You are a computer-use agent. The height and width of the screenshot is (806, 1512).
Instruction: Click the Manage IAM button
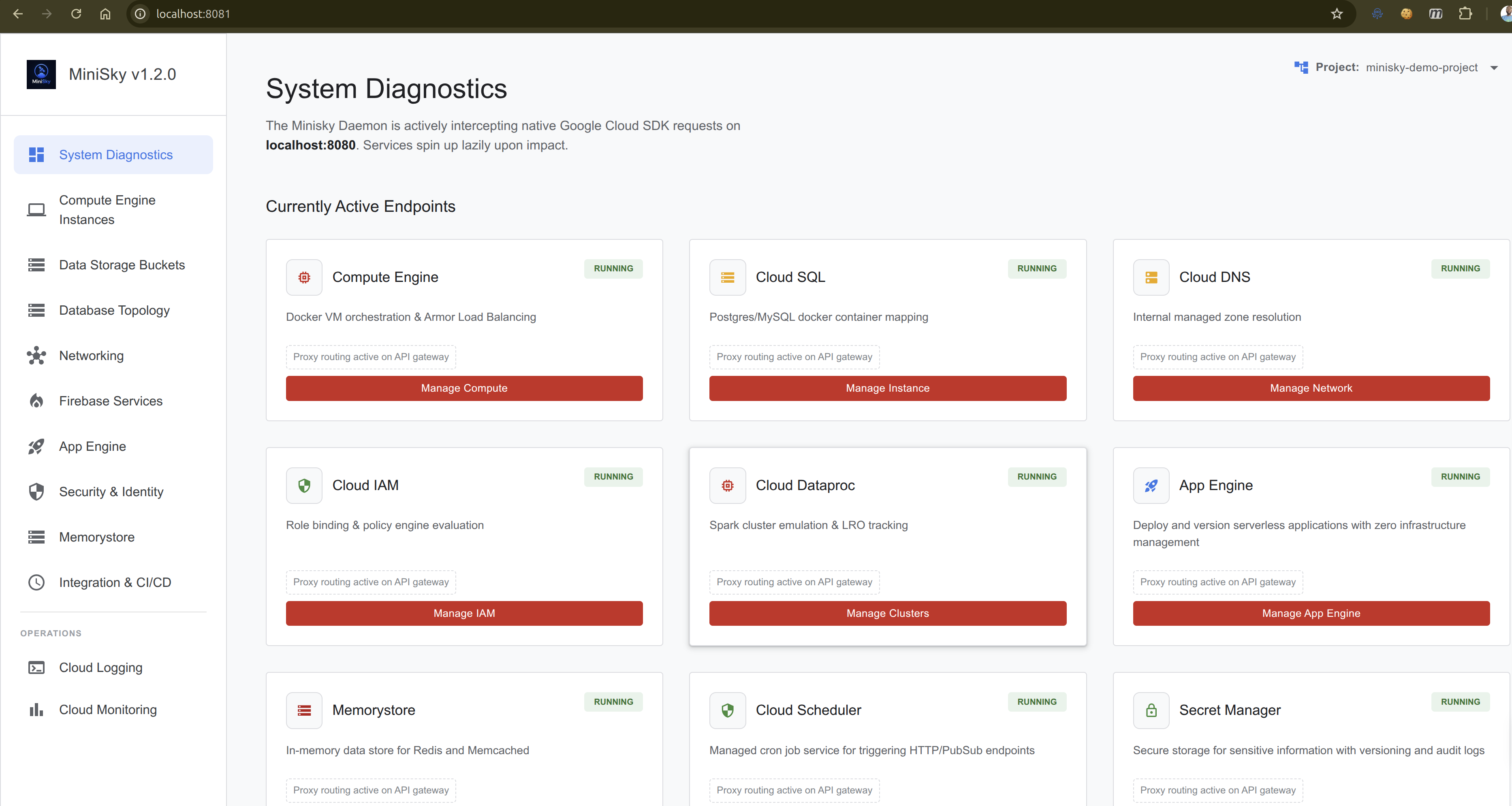[x=464, y=614]
